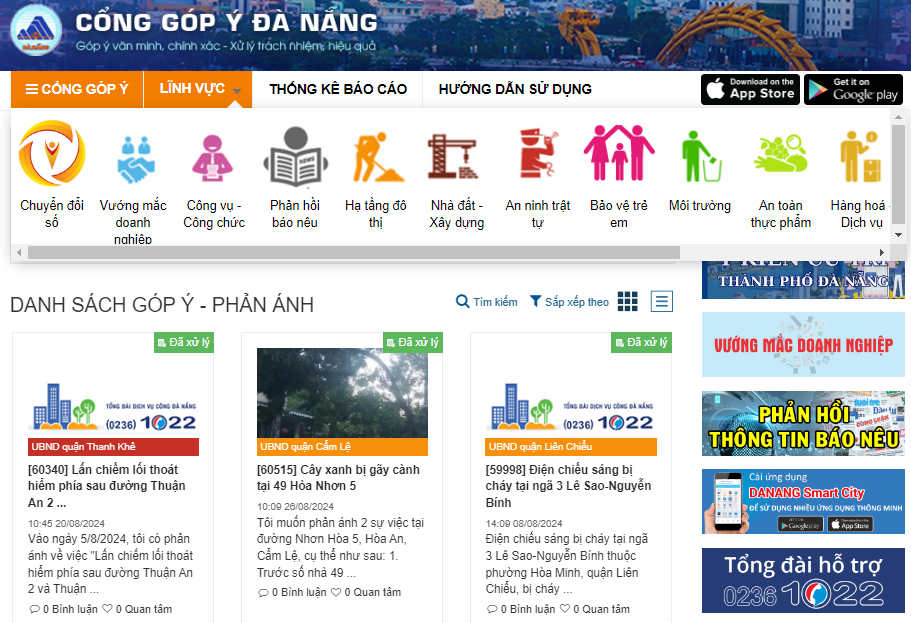Screen dimensions: 911x623
Task: Open feedback 60340 about Thuận An 2
Action: (107, 486)
